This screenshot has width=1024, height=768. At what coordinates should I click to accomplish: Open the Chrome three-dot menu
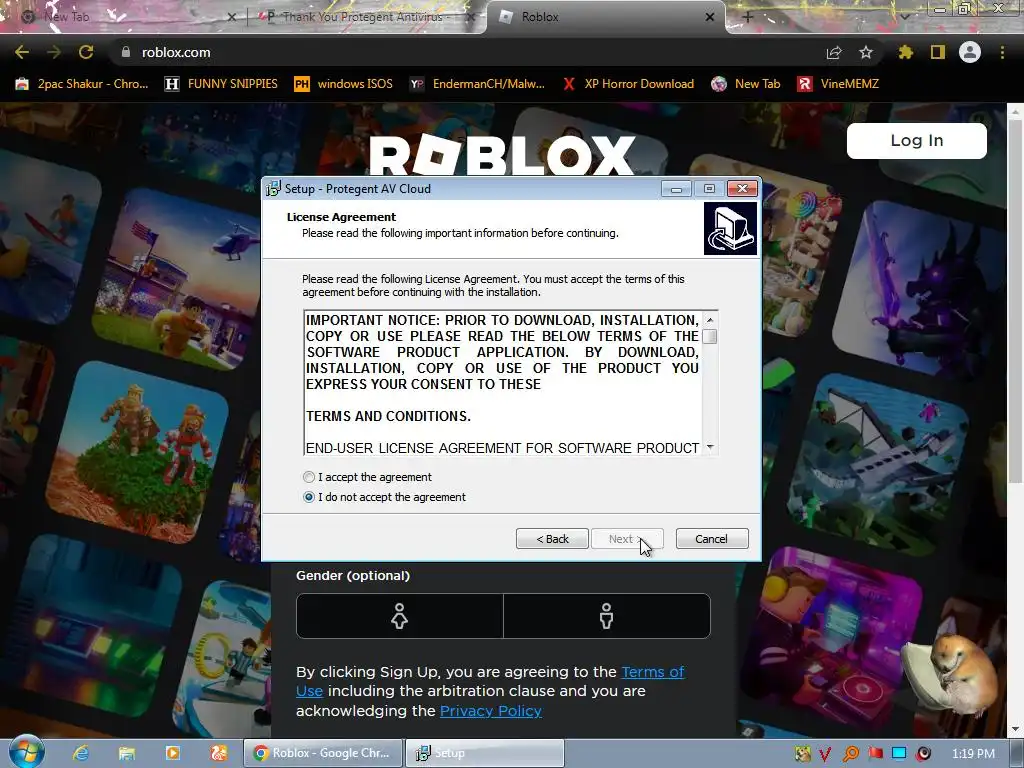tap(1002, 52)
